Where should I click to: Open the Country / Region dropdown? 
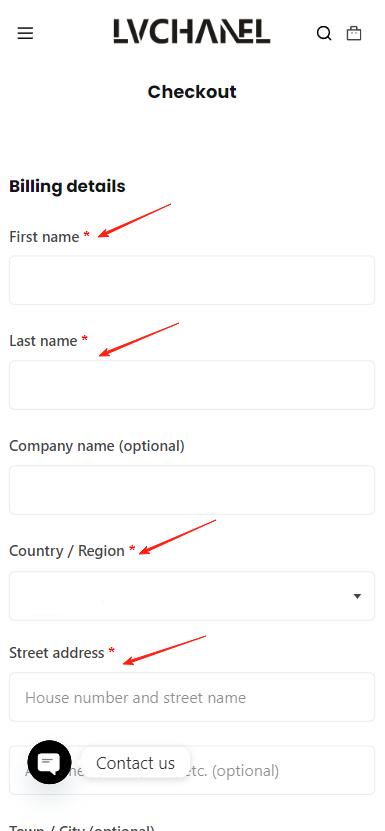(192, 596)
